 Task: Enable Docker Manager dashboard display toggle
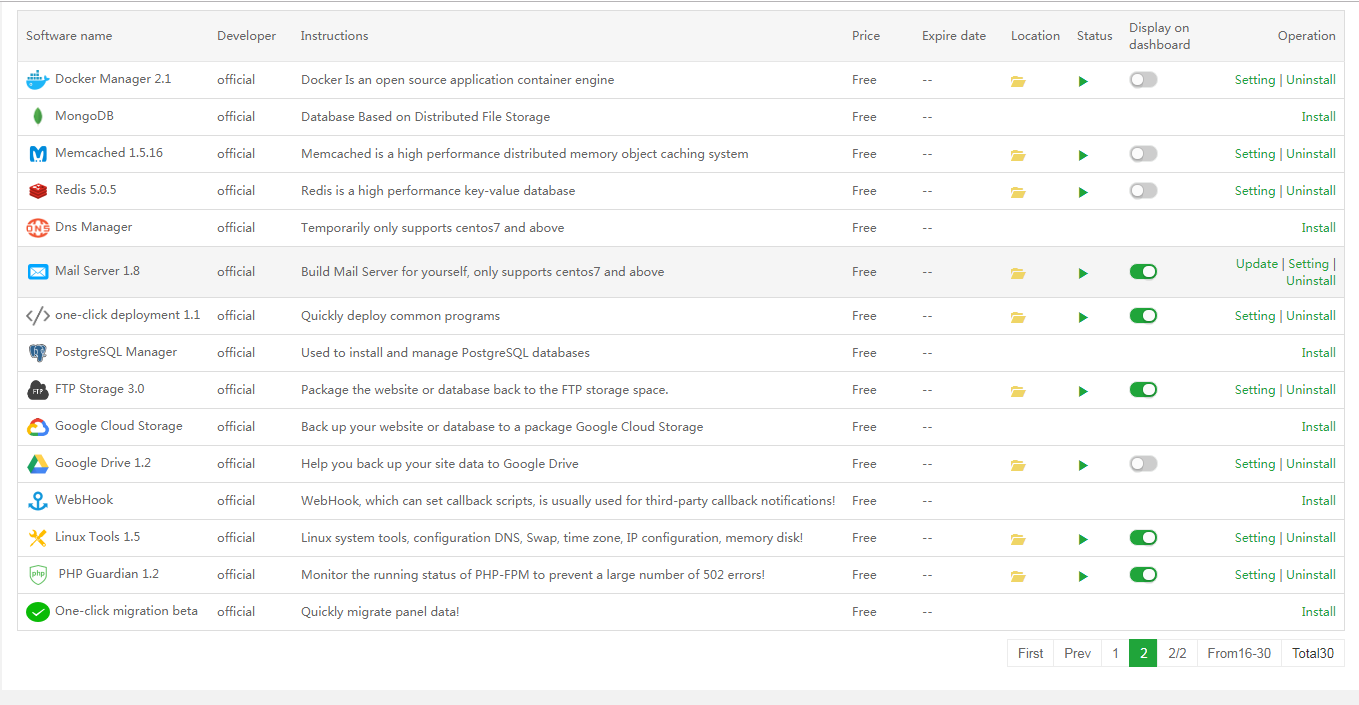(x=1143, y=80)
